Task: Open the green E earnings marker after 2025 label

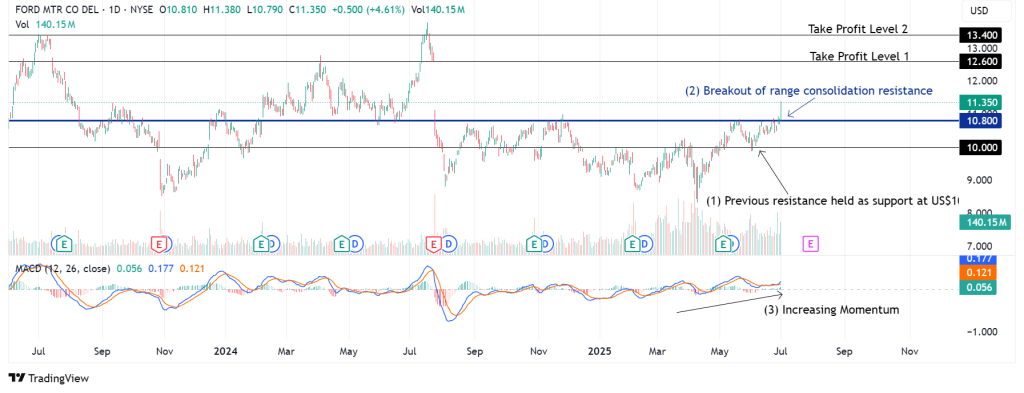Action: (x=632, y=244)
